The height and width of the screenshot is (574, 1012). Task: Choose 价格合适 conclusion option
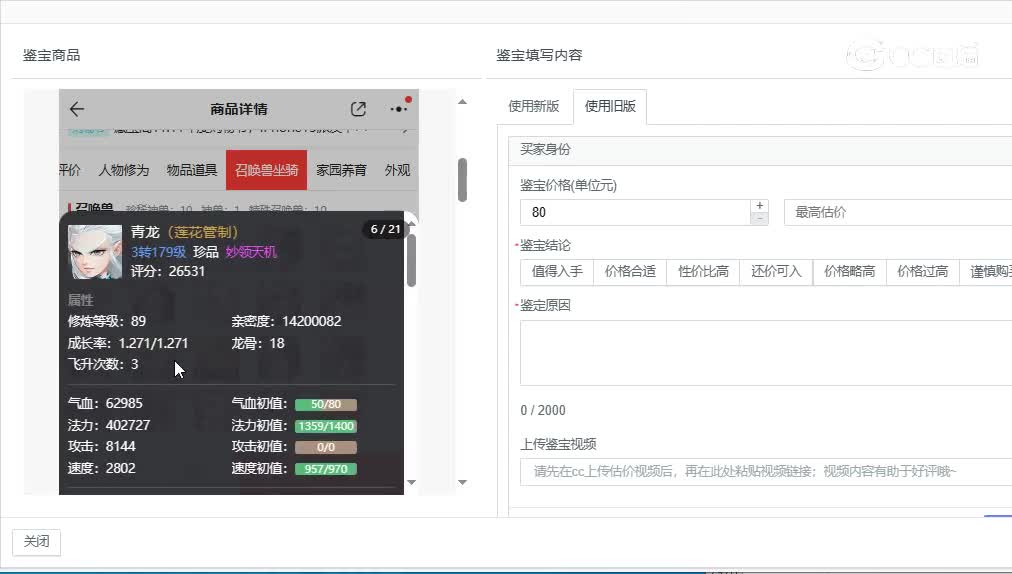[630, 271]
